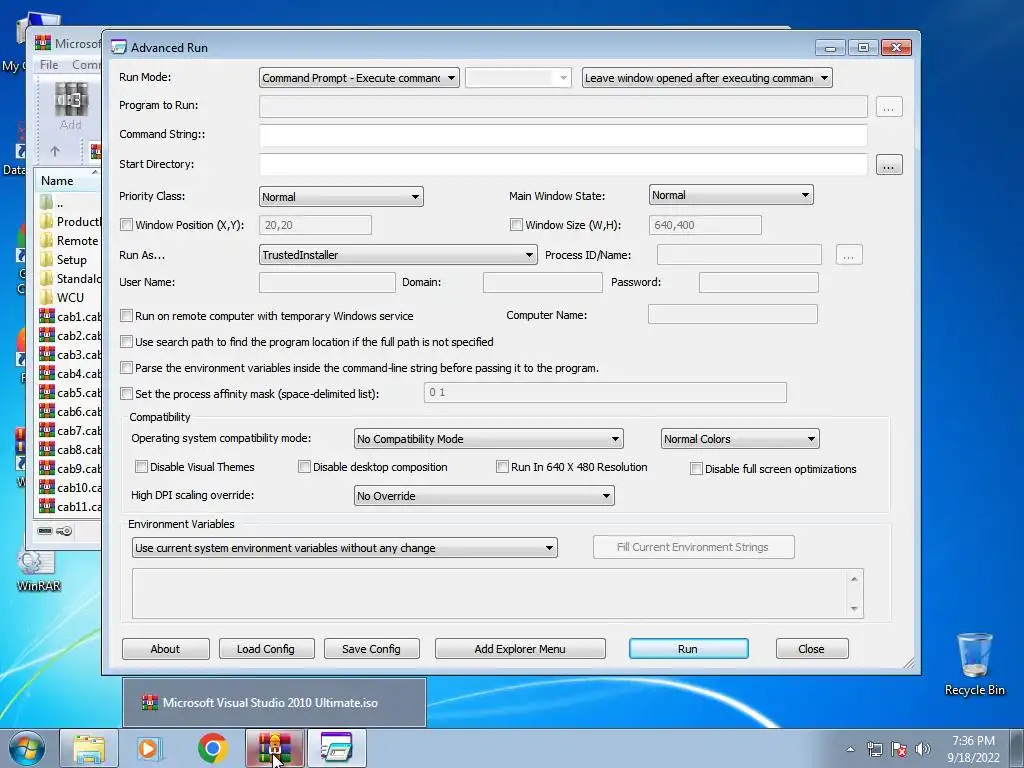
Task: Click the Save Config button
Action: pyautogui.click(x=371, y=649)
